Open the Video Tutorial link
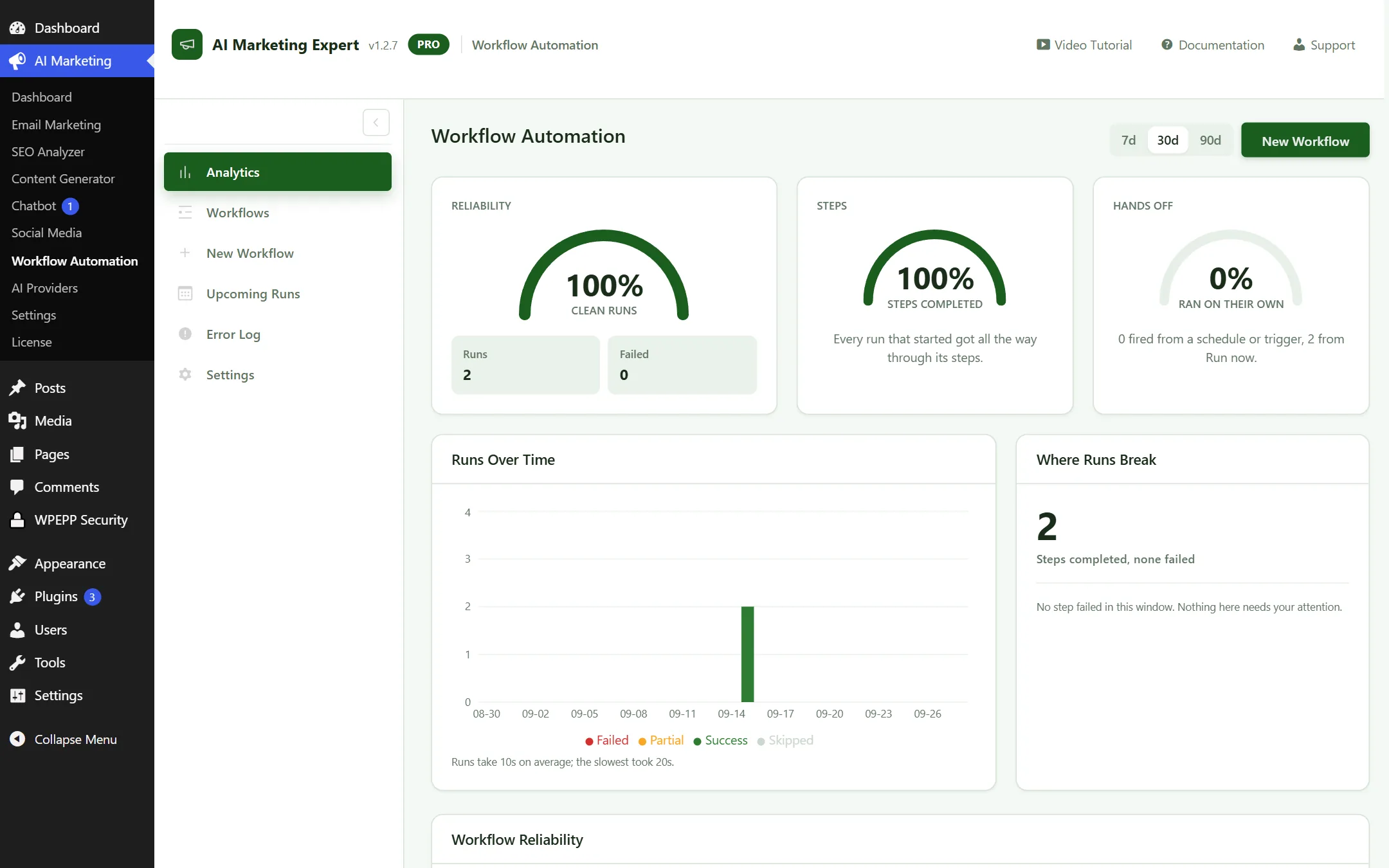The width and height of the screenshot is (1389, 868). click(1084, 45)
